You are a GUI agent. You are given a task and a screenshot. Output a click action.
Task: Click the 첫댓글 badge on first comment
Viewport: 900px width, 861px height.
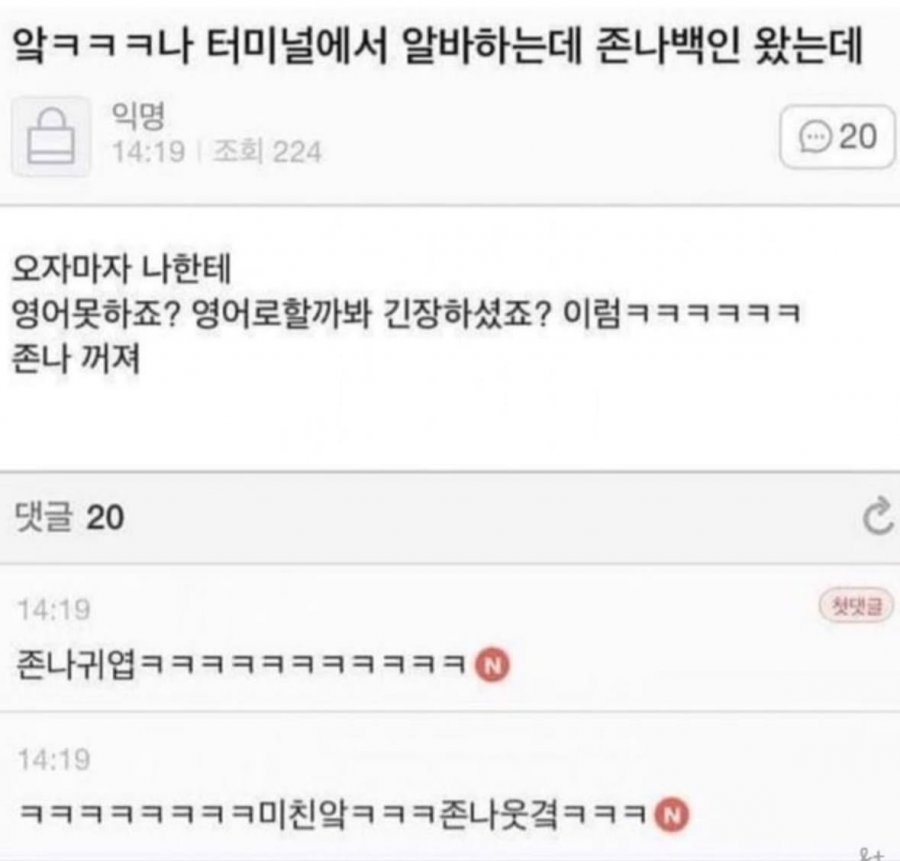tap(856, 606)
